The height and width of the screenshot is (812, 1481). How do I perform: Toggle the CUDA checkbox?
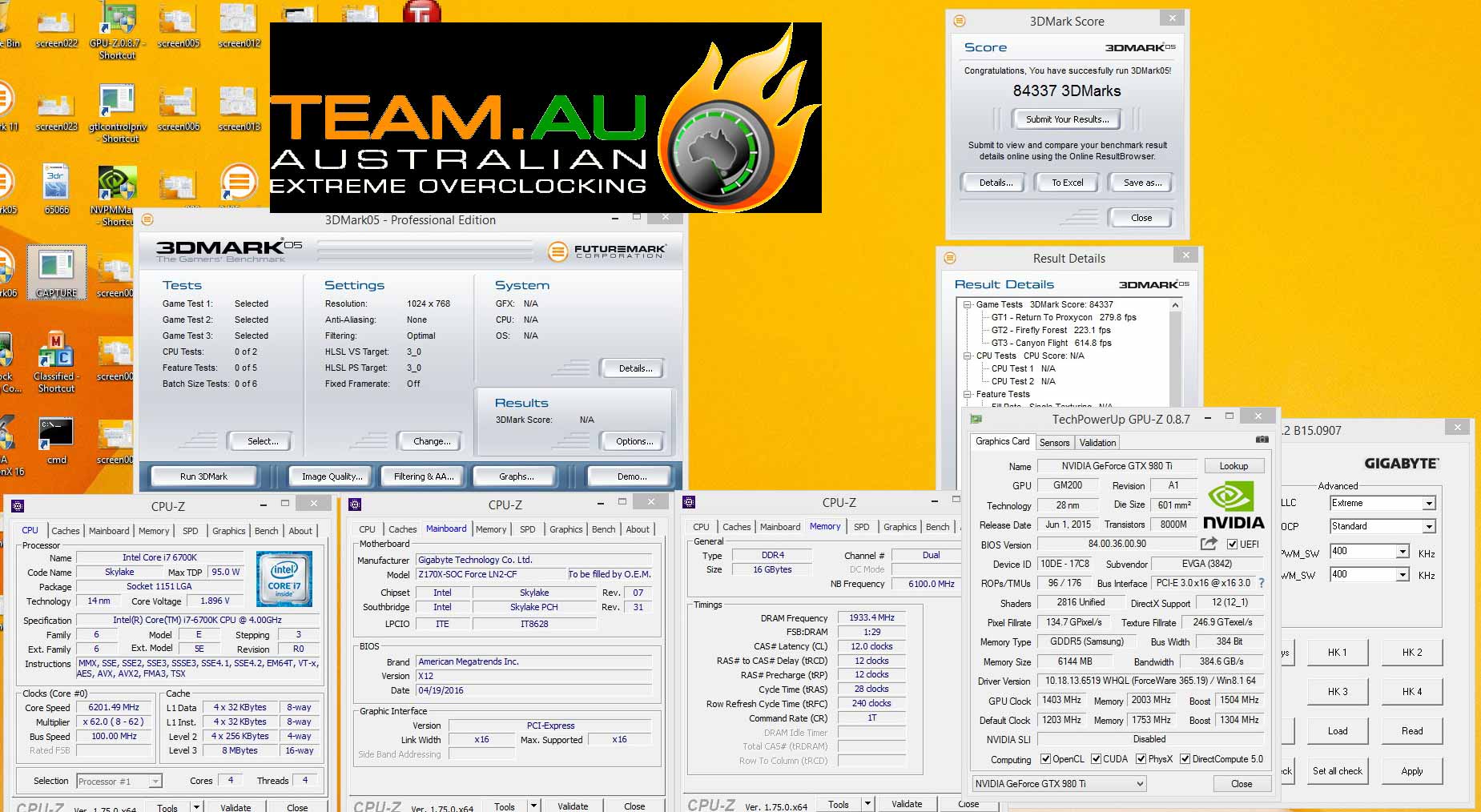pos(1096,759)
